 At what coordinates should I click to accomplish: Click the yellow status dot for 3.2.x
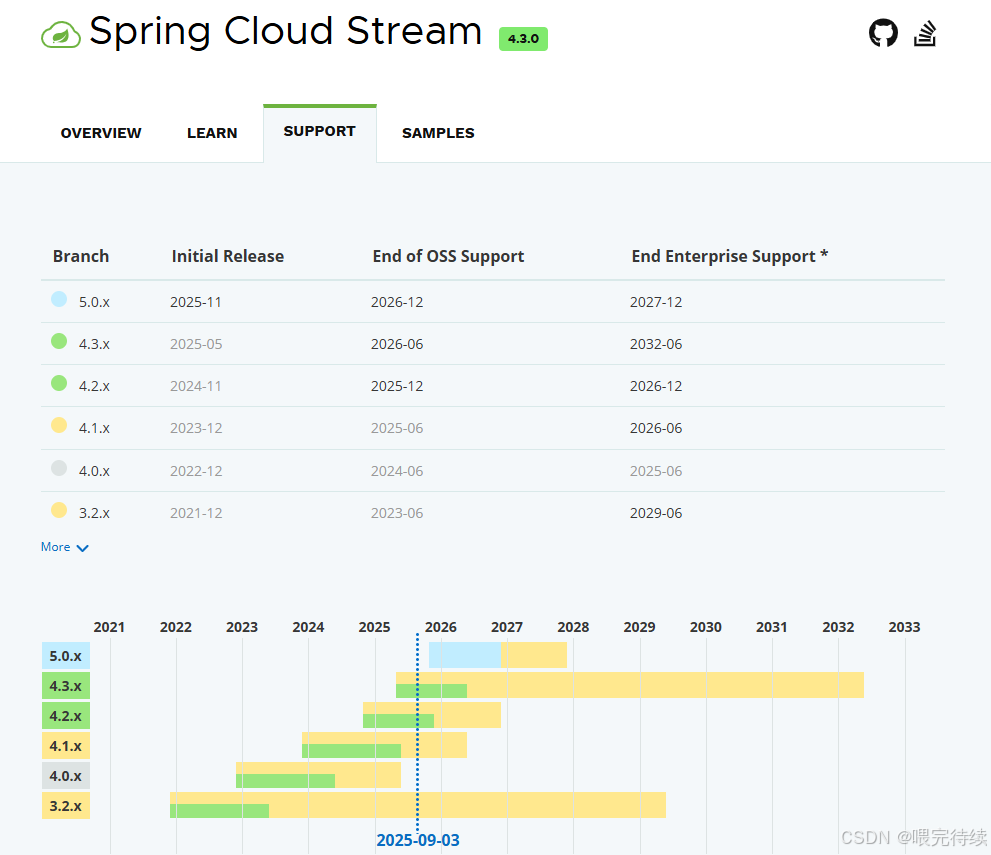(x=59, y=510)
